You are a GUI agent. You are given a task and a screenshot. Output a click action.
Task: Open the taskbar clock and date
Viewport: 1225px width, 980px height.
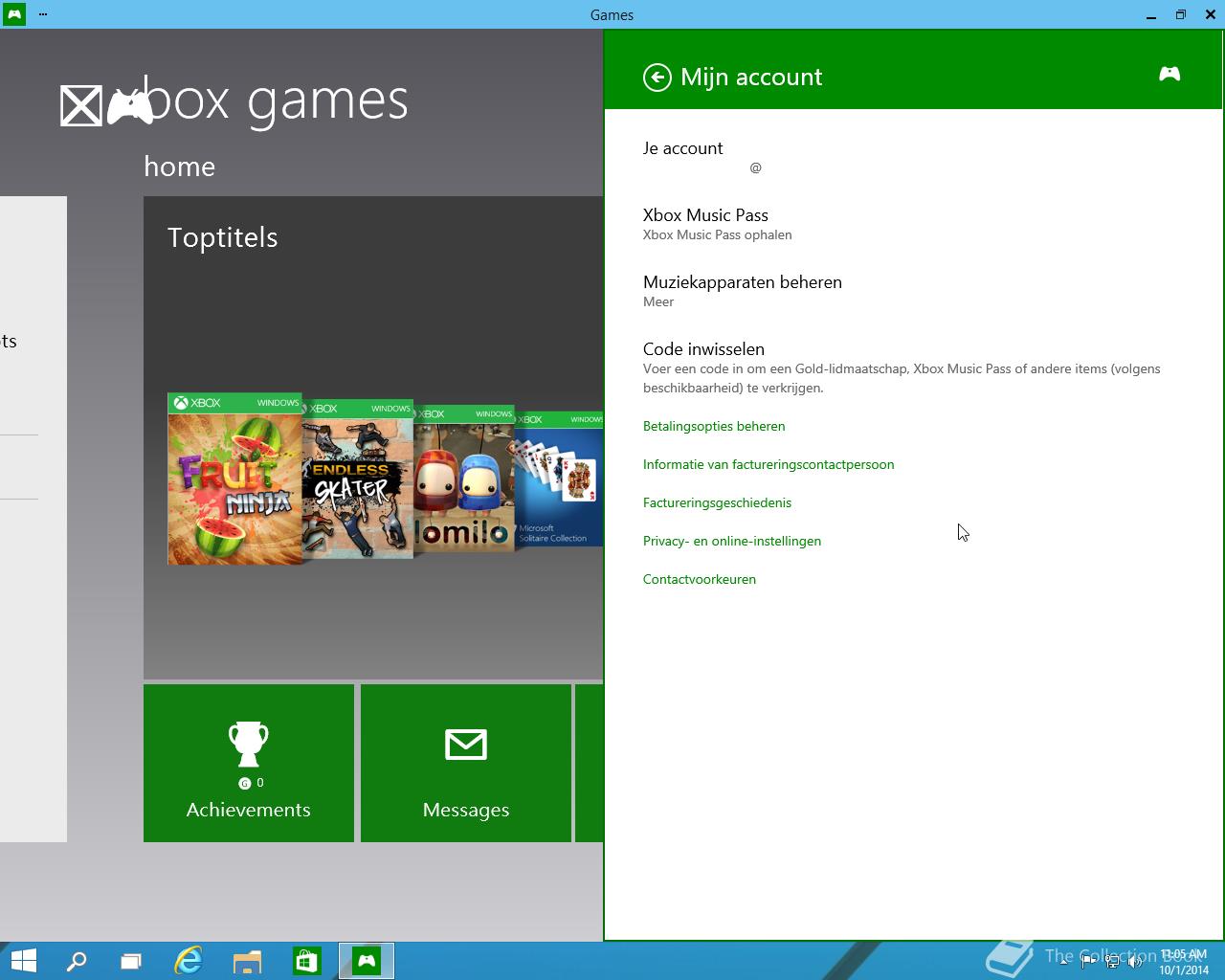tap(1184, 962)
